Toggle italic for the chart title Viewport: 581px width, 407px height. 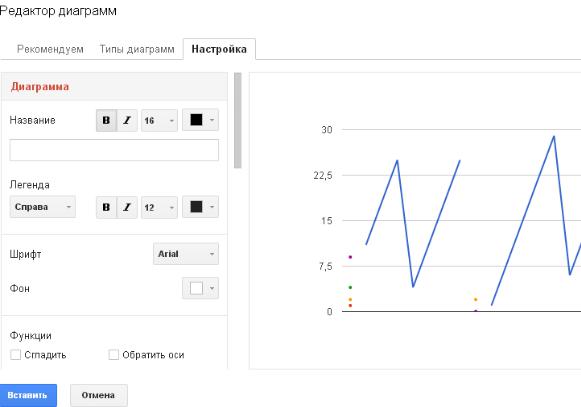(127, 120)
